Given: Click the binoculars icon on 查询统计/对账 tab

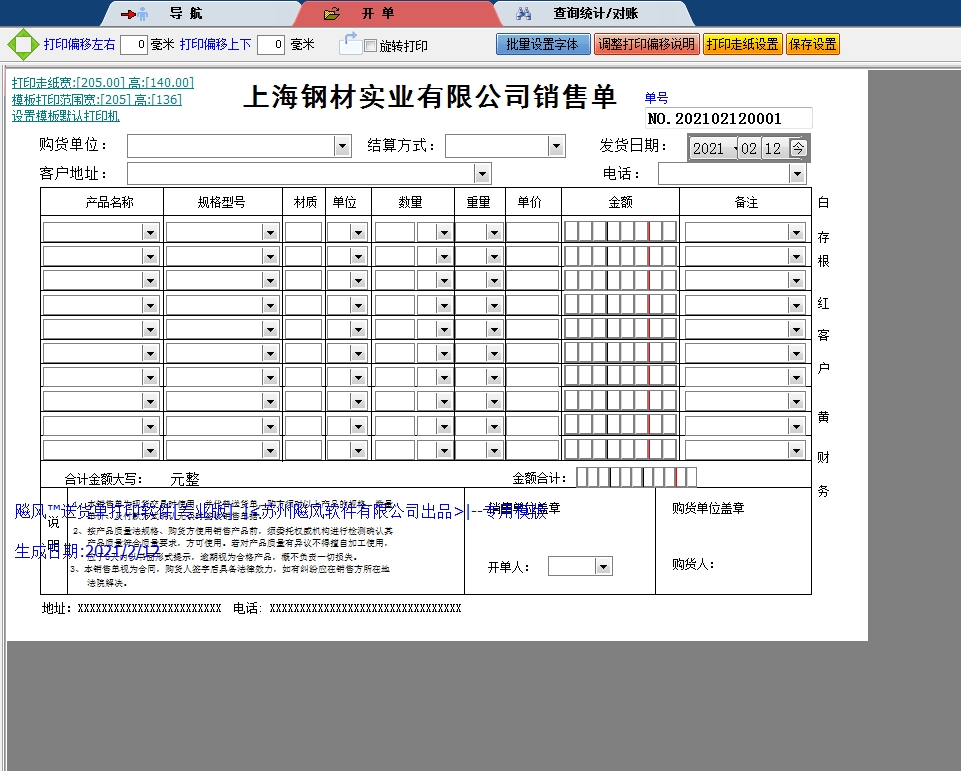Looking at the screenshot, I should click(x=524, y=13).
